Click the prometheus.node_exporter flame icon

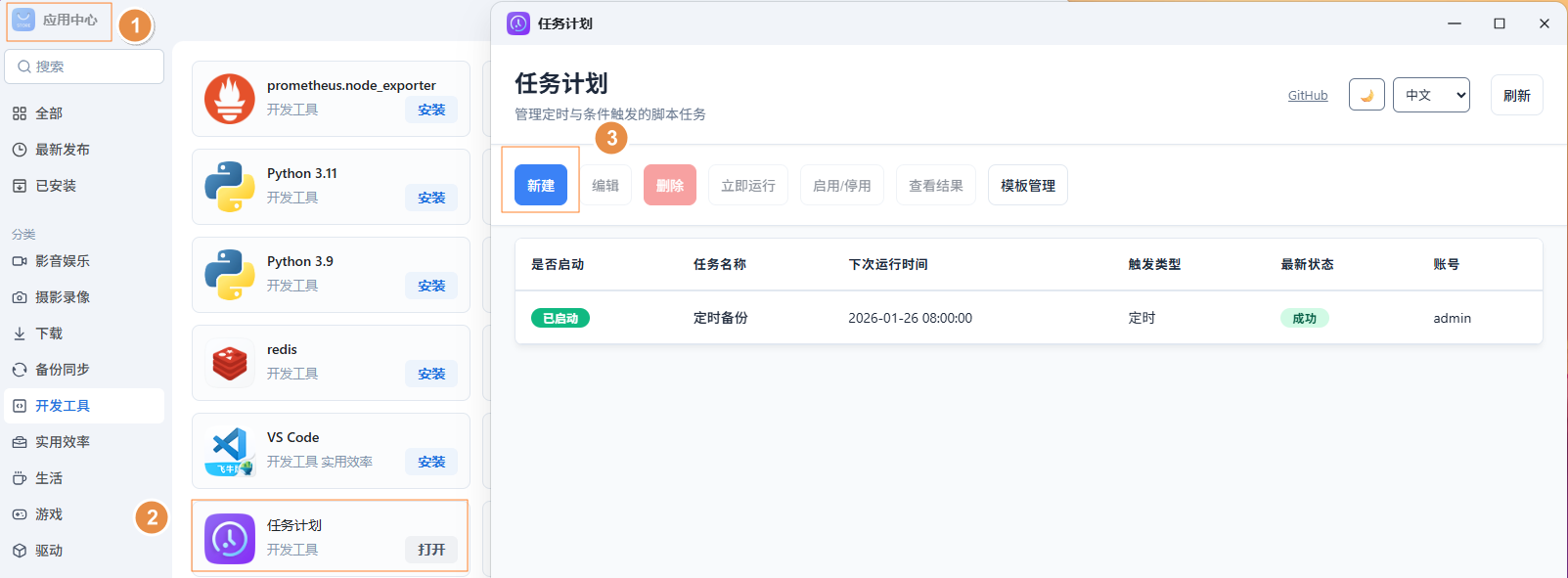point(230,99)
